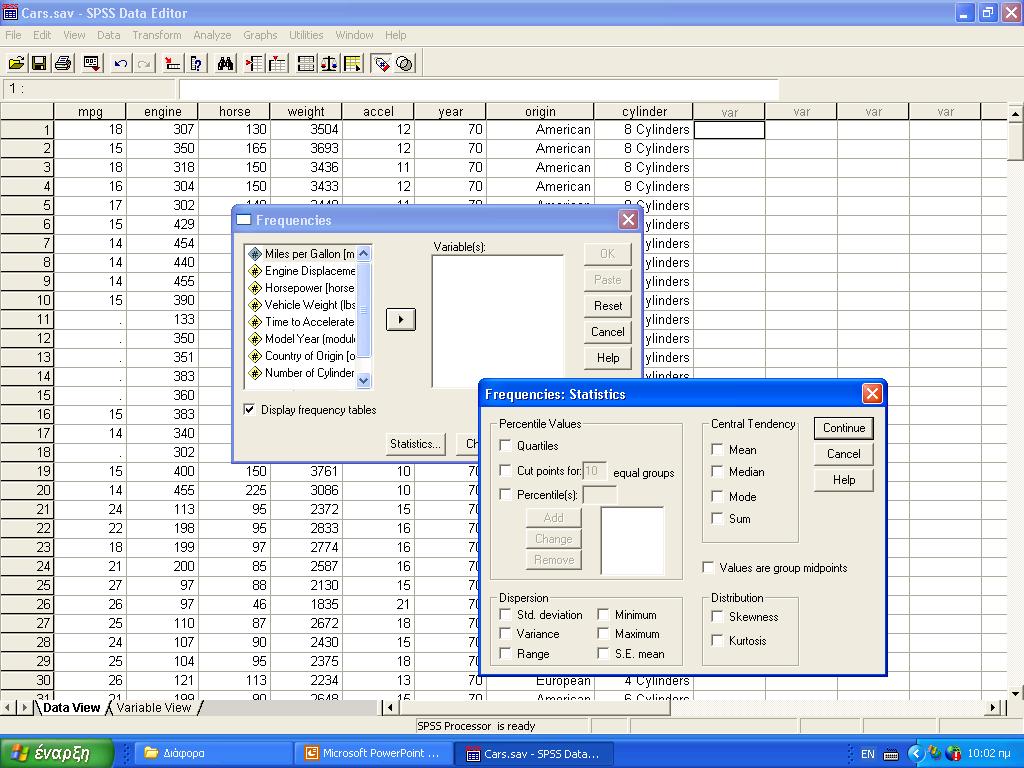Click the Statistics... button in Frequencies

pos(415,444)
